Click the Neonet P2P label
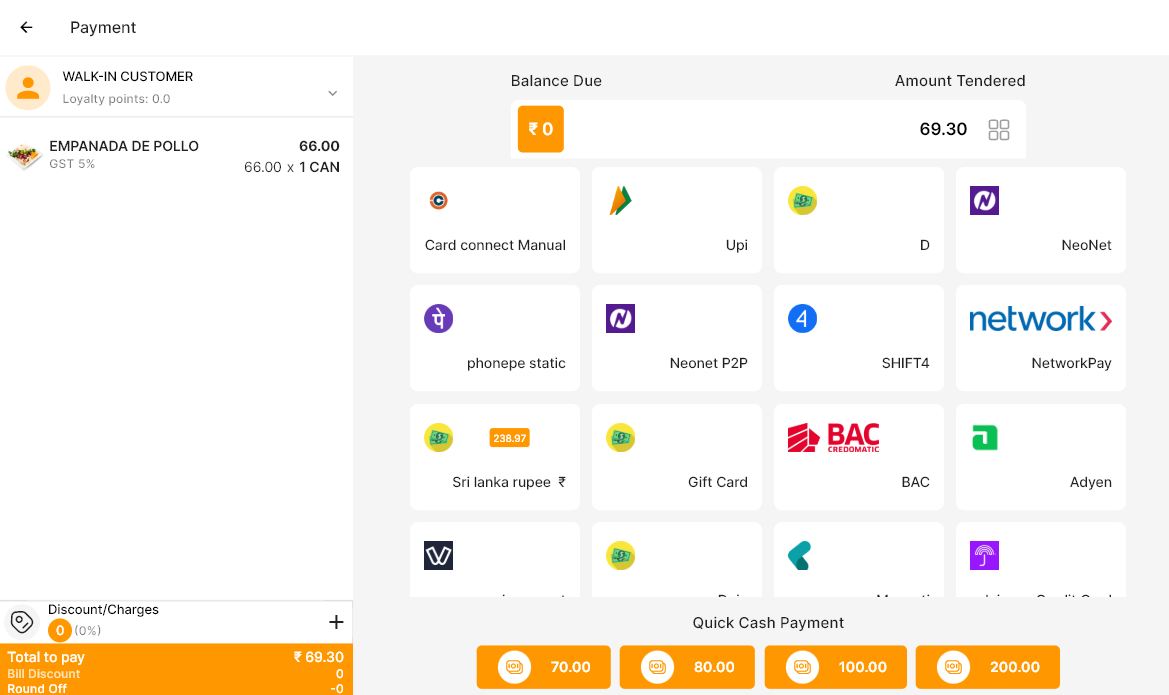The height and width of the screenshot is (695, 1169). point(708,363)
